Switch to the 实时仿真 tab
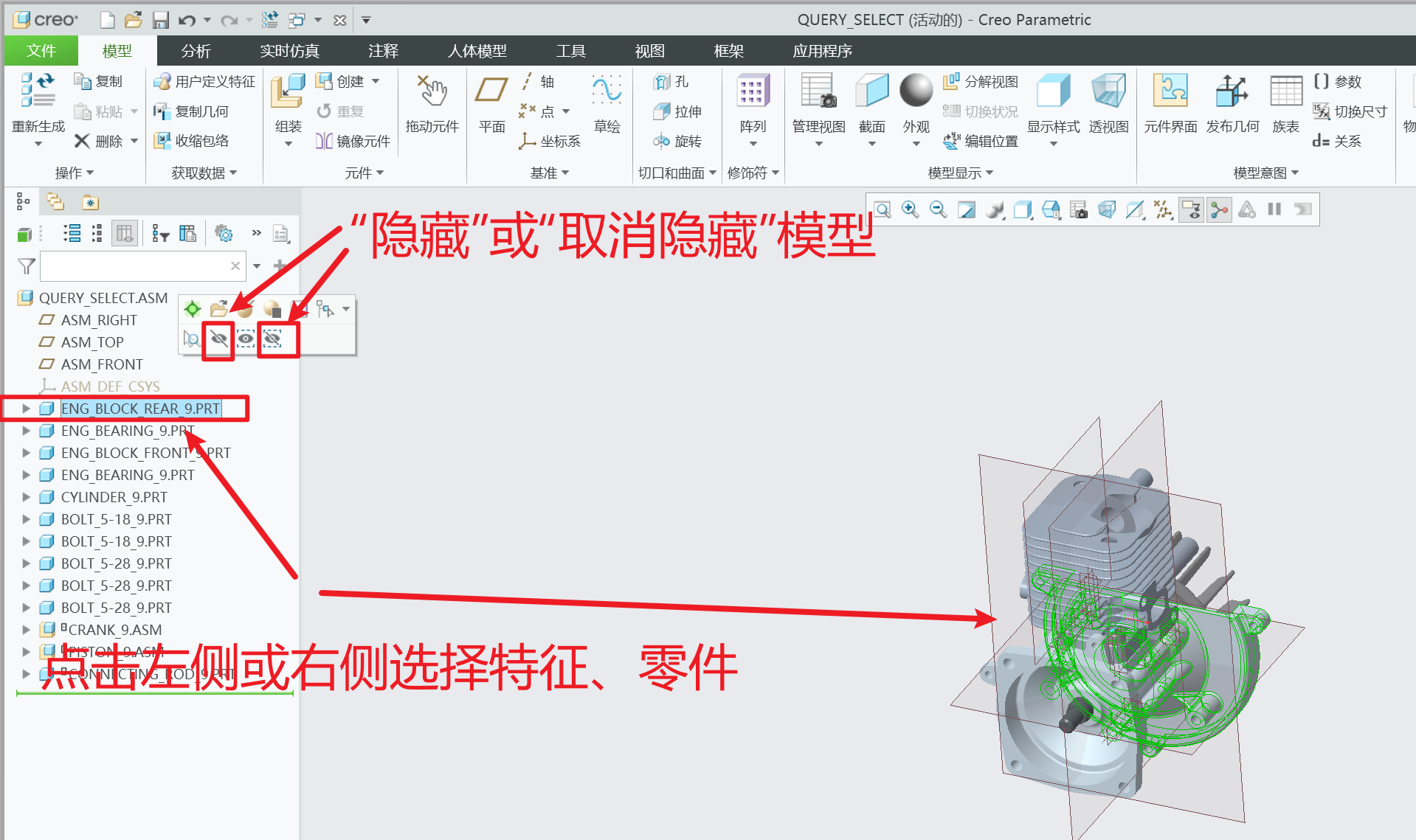 289,51
